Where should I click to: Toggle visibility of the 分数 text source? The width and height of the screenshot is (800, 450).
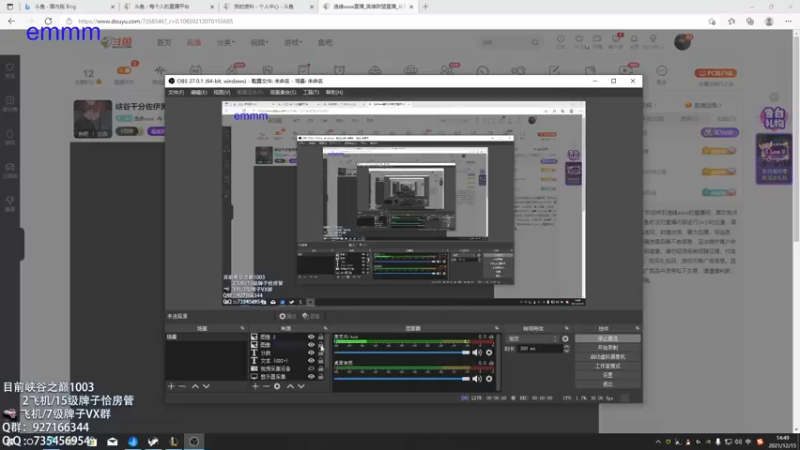point(311,353)
